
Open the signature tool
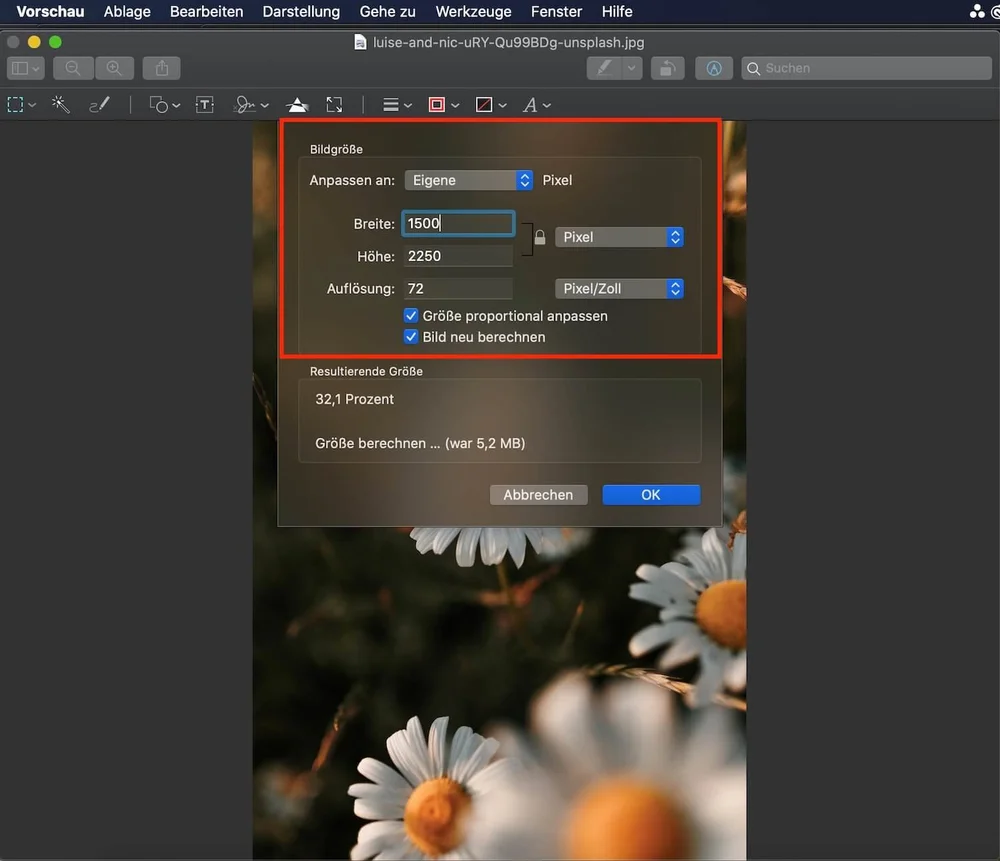click(x=244, y=105)
